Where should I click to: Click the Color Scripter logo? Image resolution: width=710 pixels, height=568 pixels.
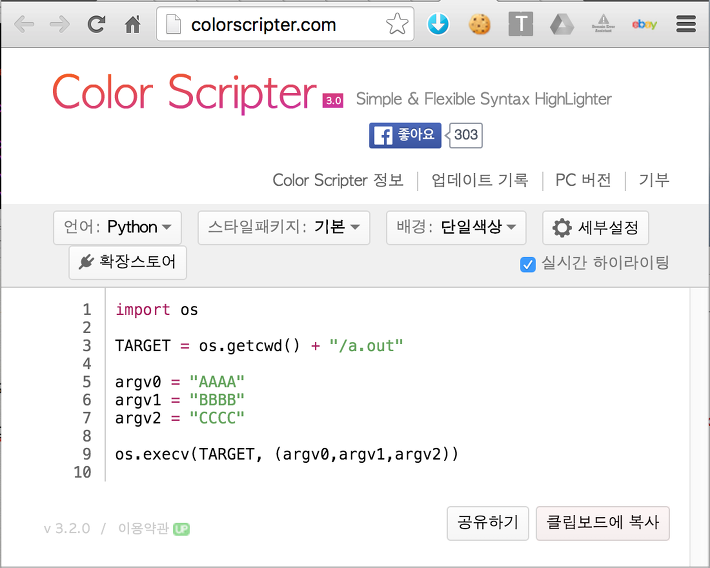pos(184,93)
